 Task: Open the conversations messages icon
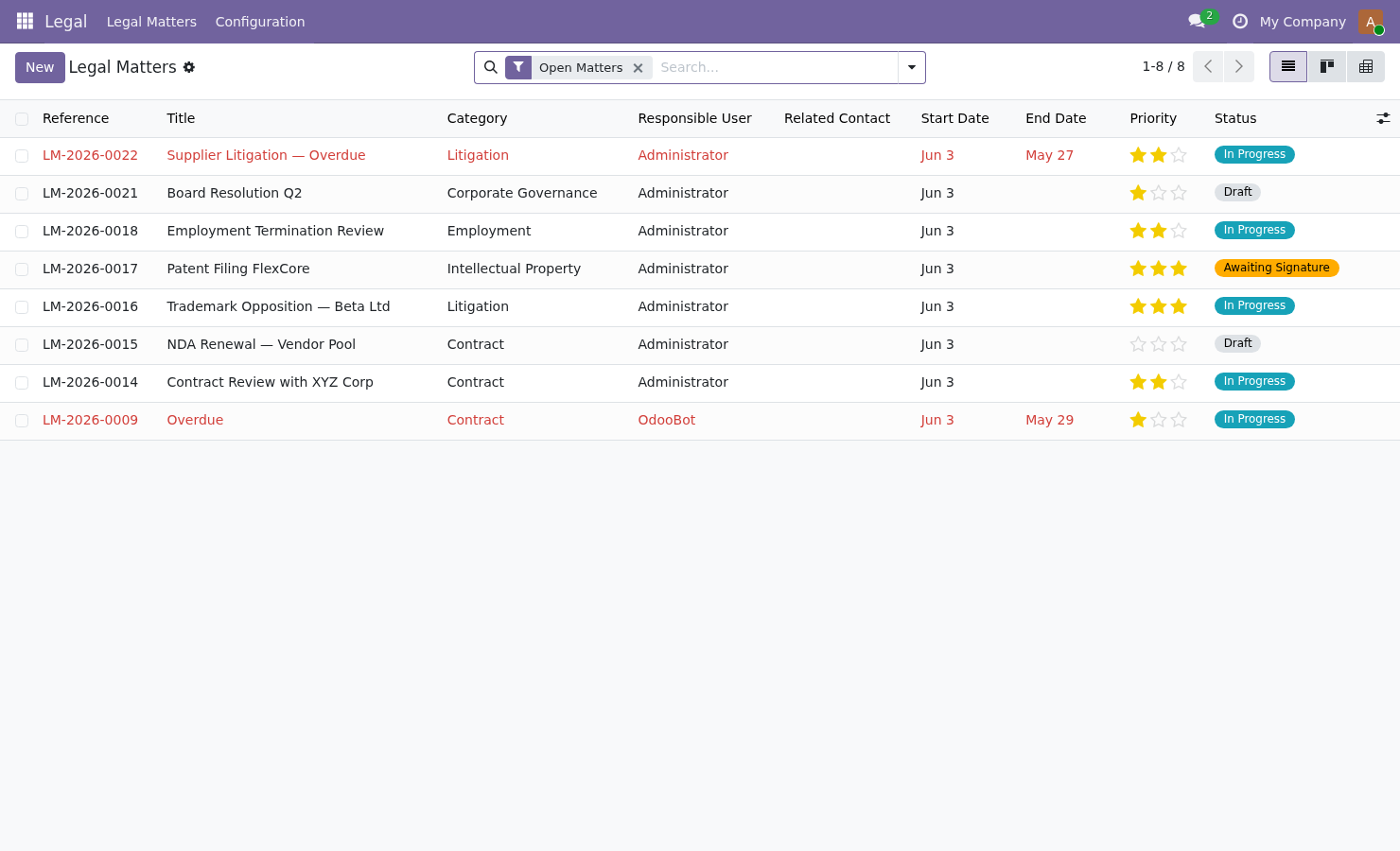(x=1197, y=21)
